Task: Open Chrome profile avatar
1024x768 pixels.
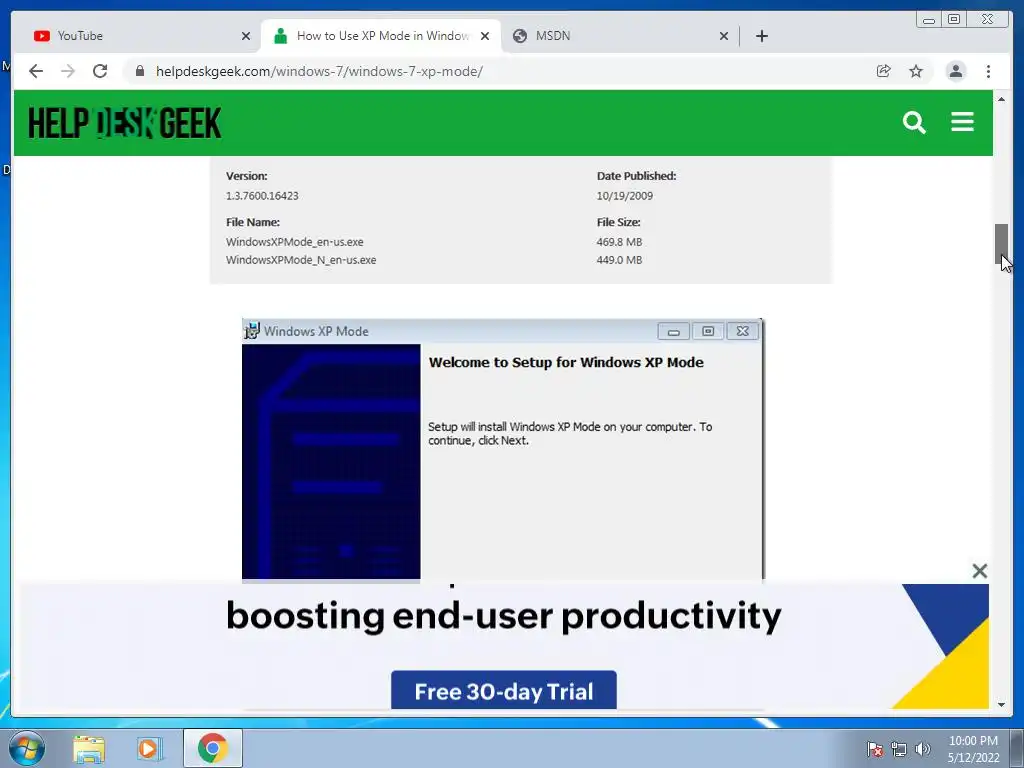Action: click(955, 71)
